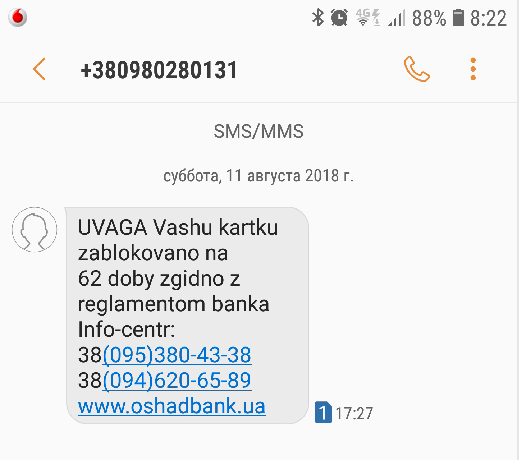The image size is (519, 460).
Task: Tap the SMS/MMS label
Action: click(x=258, y=131)
